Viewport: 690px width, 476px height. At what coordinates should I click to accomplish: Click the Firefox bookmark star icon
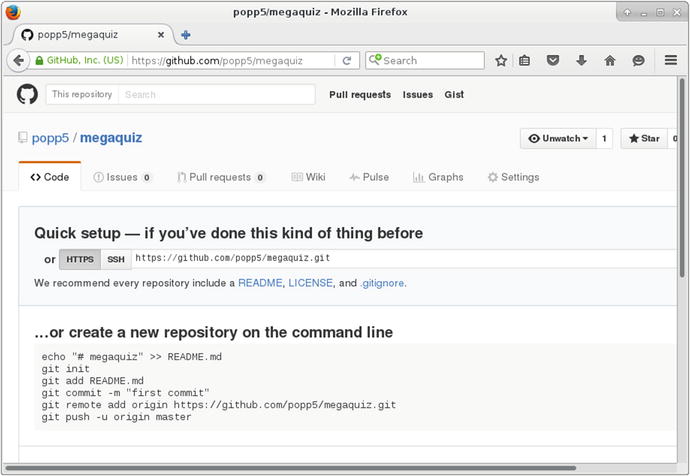[501, 60]
